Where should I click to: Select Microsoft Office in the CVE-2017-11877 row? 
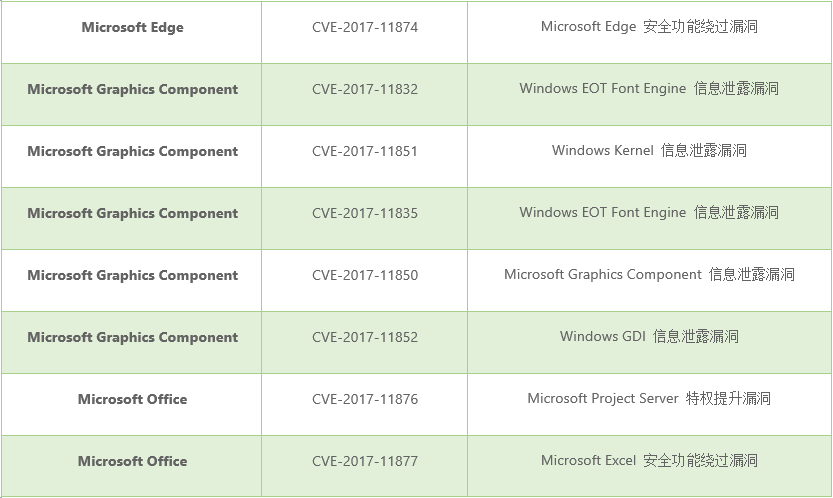click(132, 462)
